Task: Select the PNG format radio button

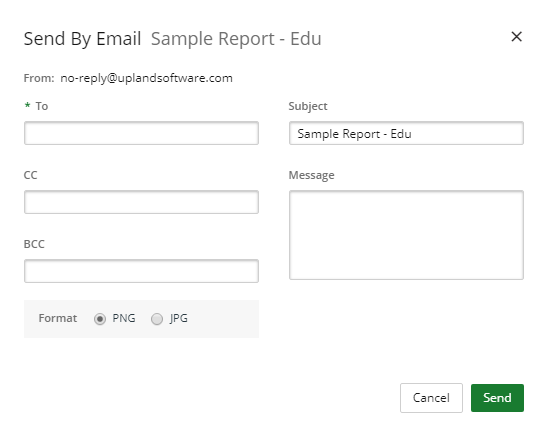Action: (x=100, y=319)
